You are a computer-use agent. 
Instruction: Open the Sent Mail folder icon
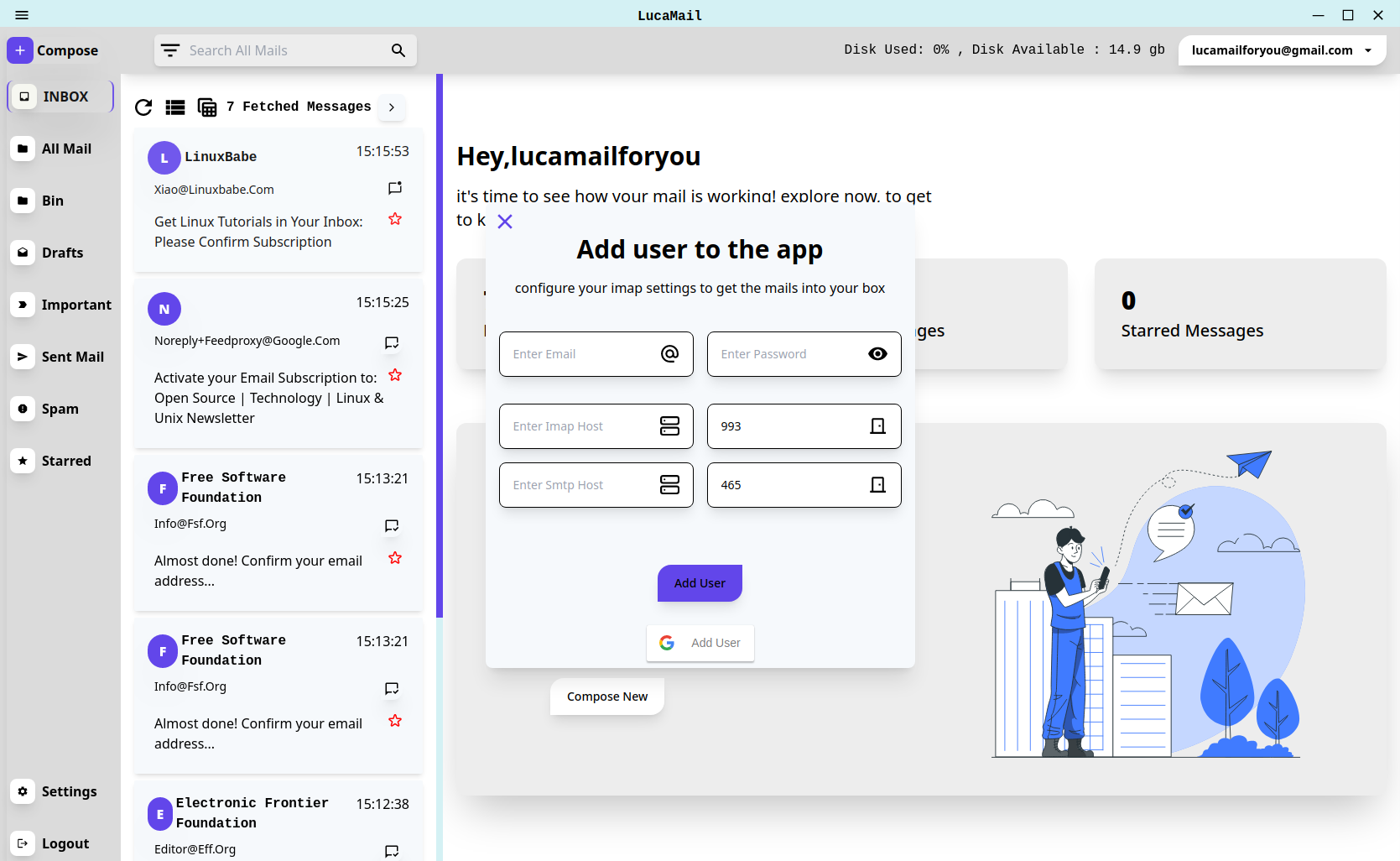click(22, 357)
